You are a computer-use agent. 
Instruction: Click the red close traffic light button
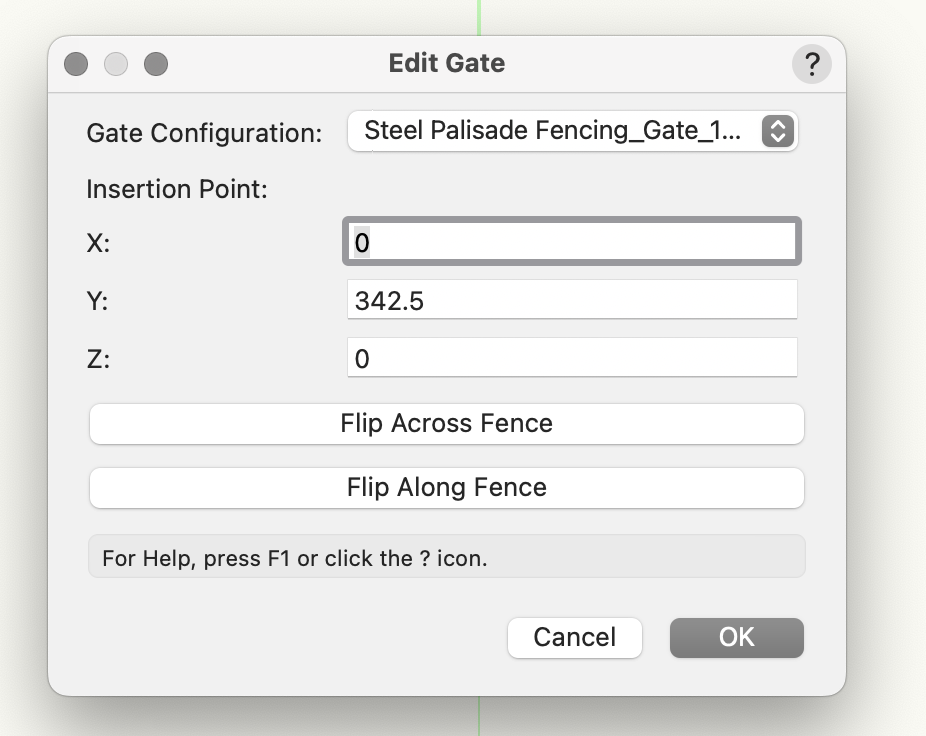point(76,63)
